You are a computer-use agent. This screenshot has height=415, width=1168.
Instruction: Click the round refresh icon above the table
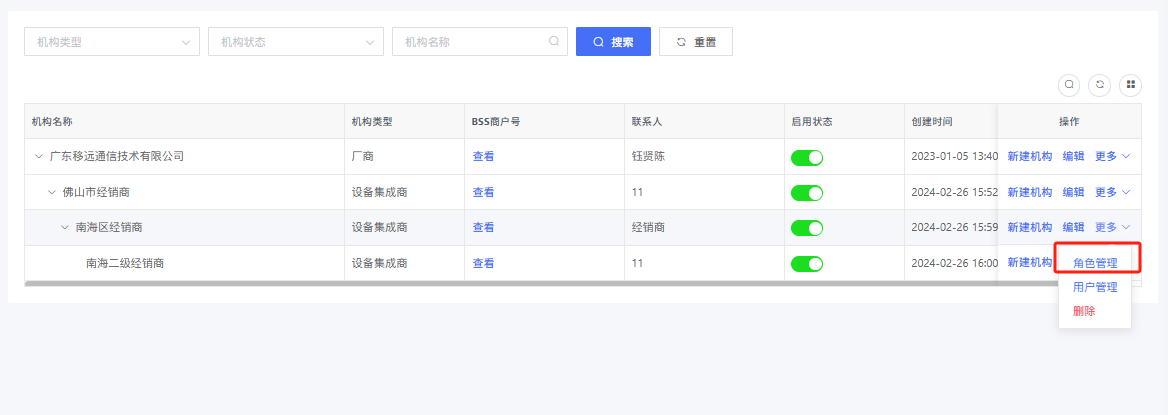[1100, 85]
